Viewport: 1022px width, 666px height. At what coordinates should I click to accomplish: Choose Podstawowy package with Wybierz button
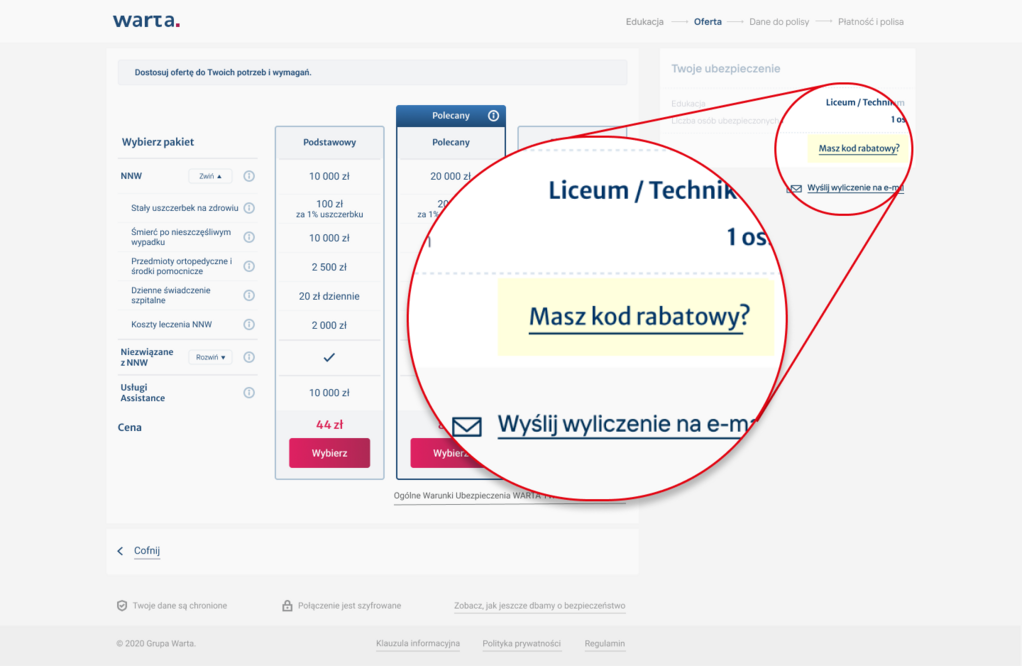pos(329,453)
